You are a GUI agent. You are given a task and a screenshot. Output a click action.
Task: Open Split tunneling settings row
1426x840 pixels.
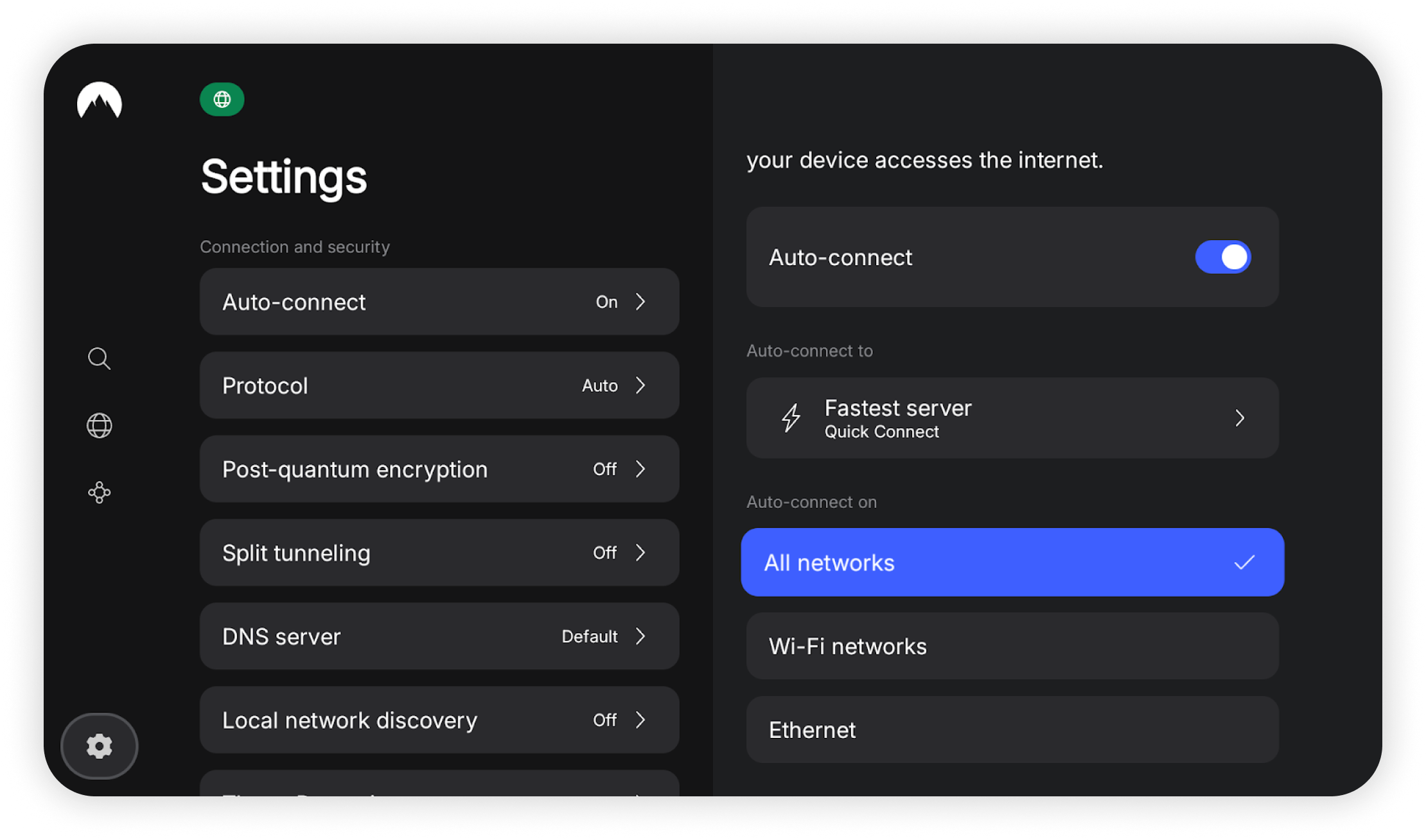439,553
